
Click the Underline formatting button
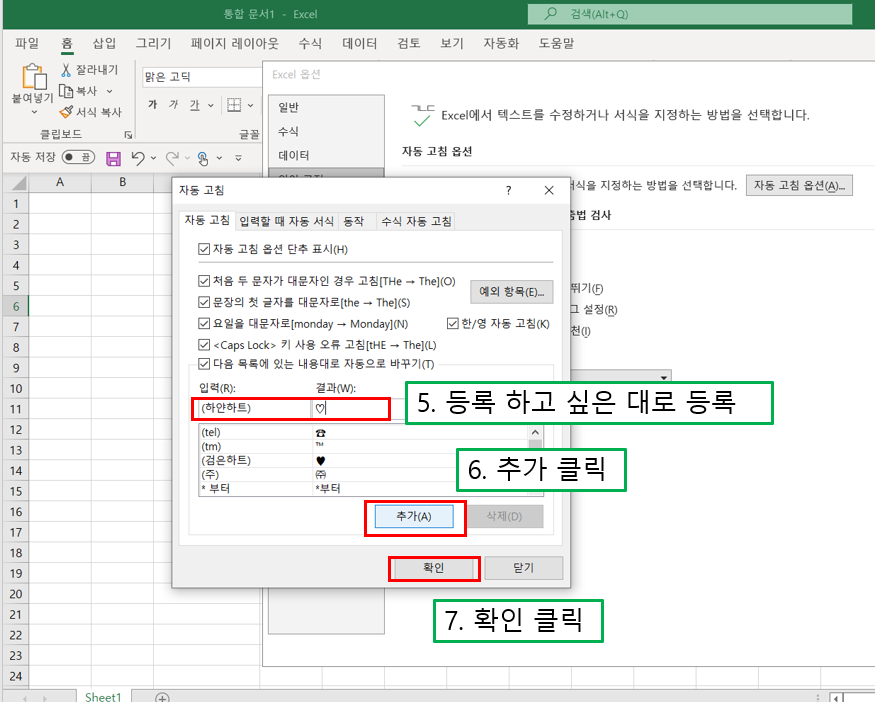(194, 104)
